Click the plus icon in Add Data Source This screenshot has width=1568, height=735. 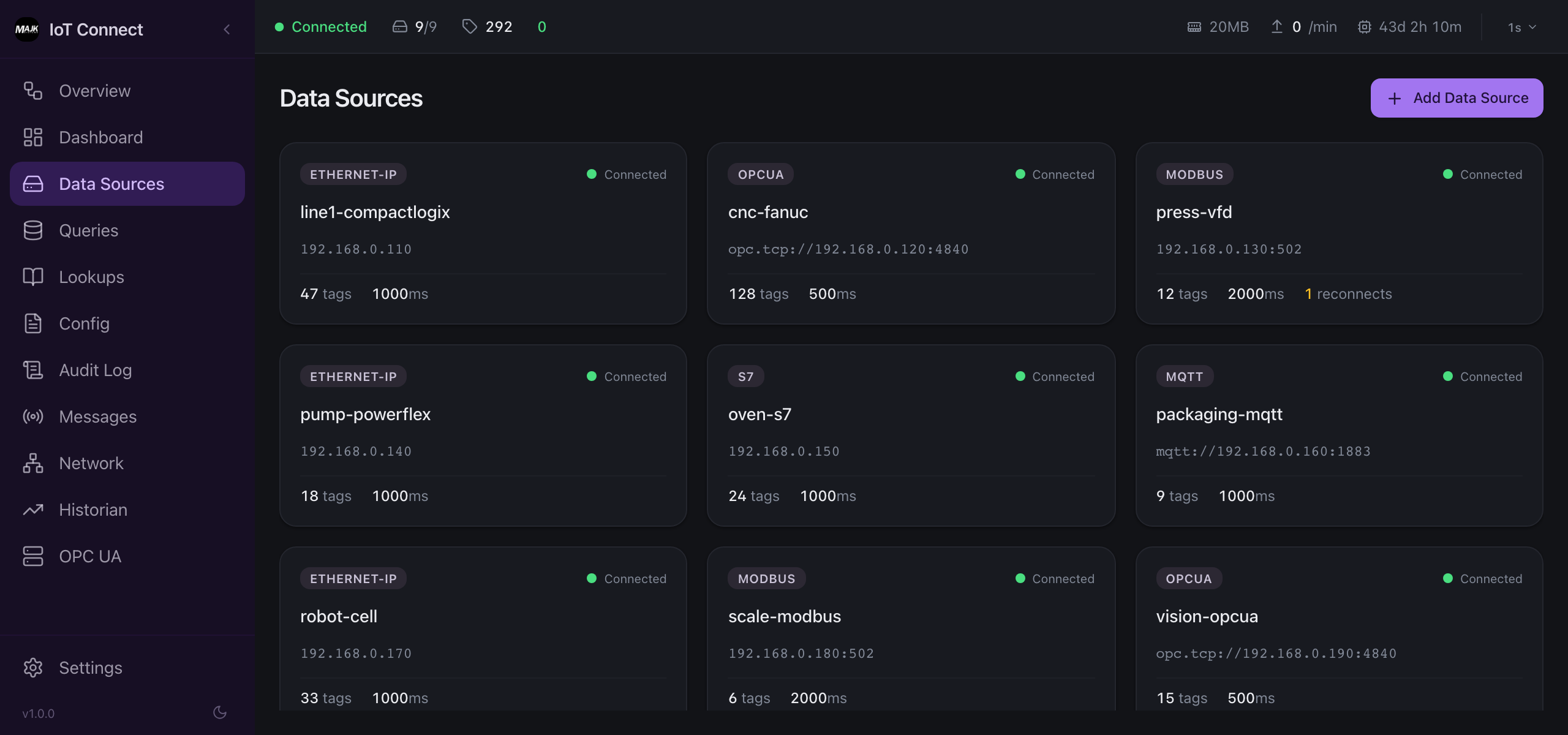coord(1395,99)
